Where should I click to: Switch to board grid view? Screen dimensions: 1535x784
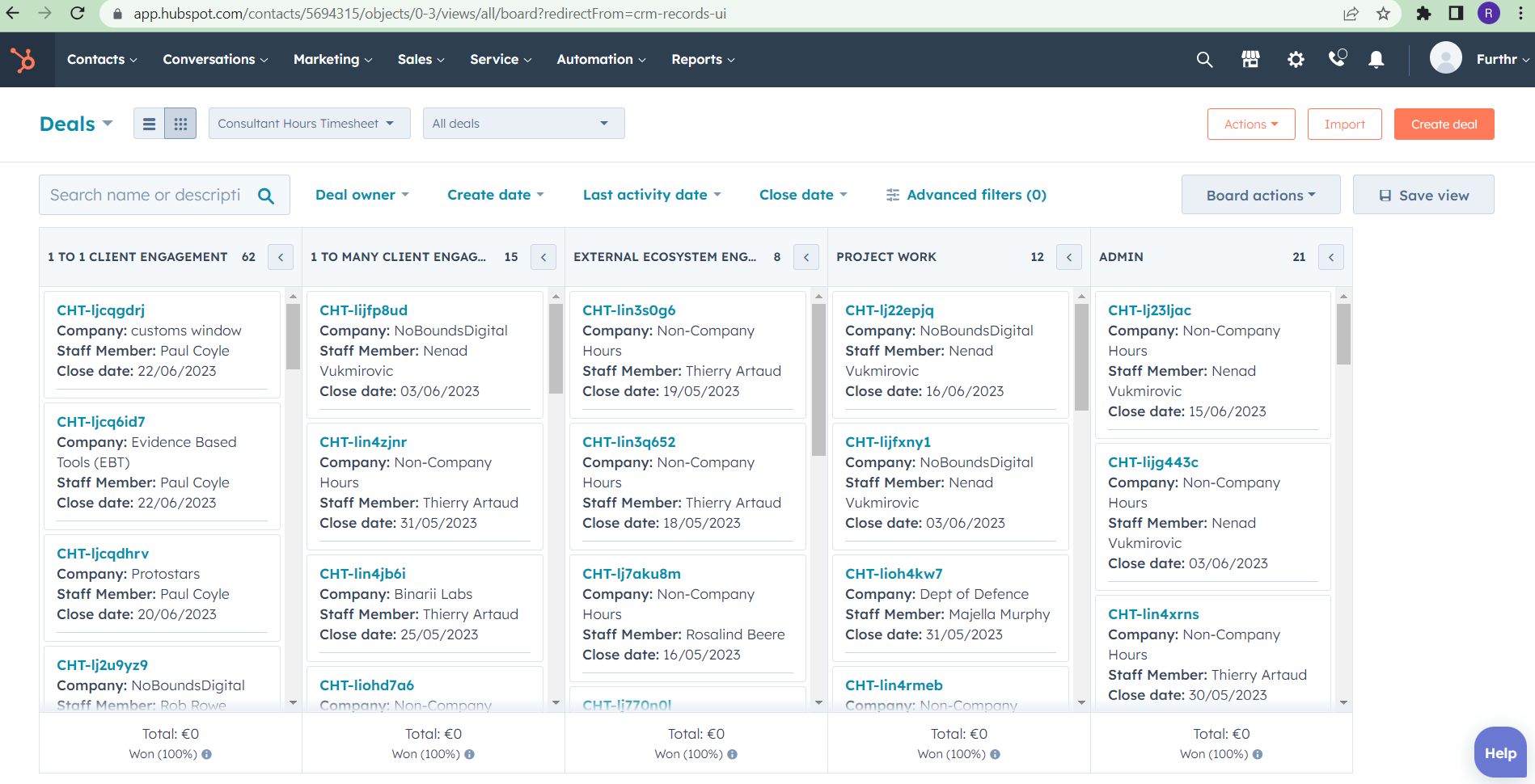tap(180, 124)
